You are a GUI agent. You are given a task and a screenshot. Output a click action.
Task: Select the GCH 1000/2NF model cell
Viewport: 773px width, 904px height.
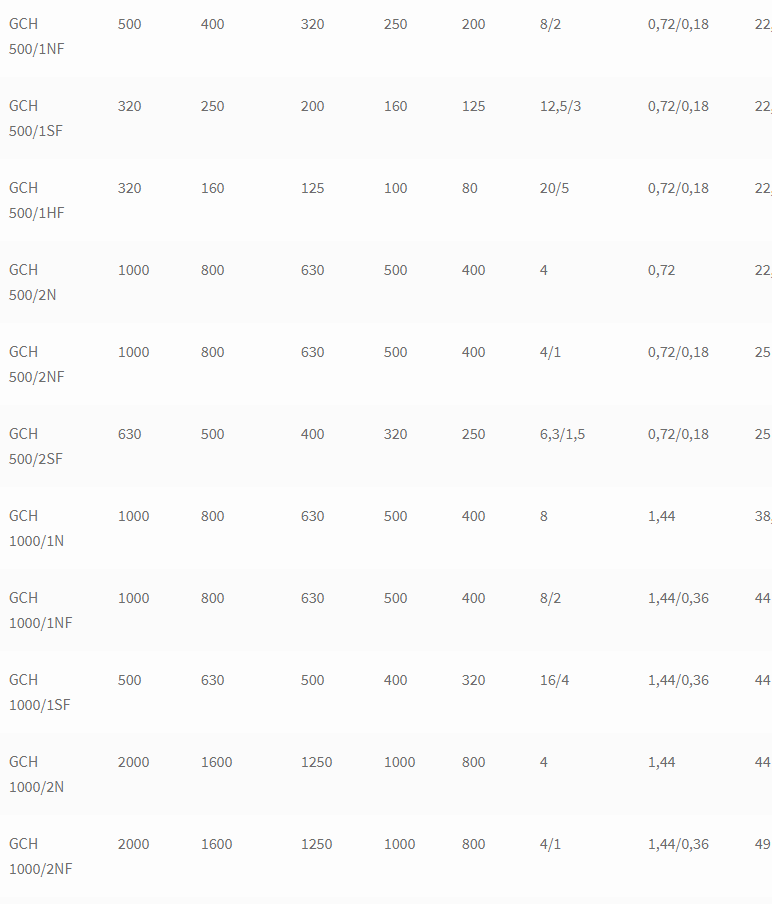click(40, 856)
